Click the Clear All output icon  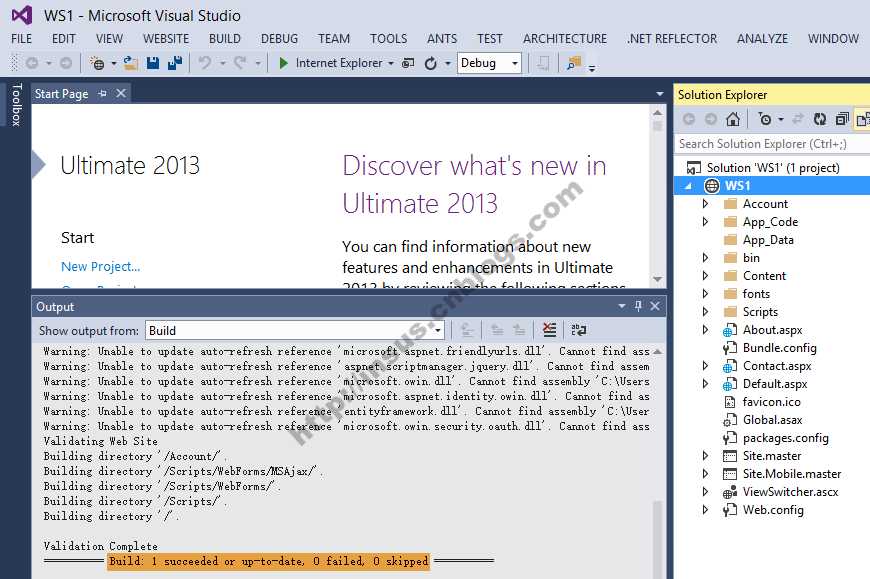click(549, 330)
